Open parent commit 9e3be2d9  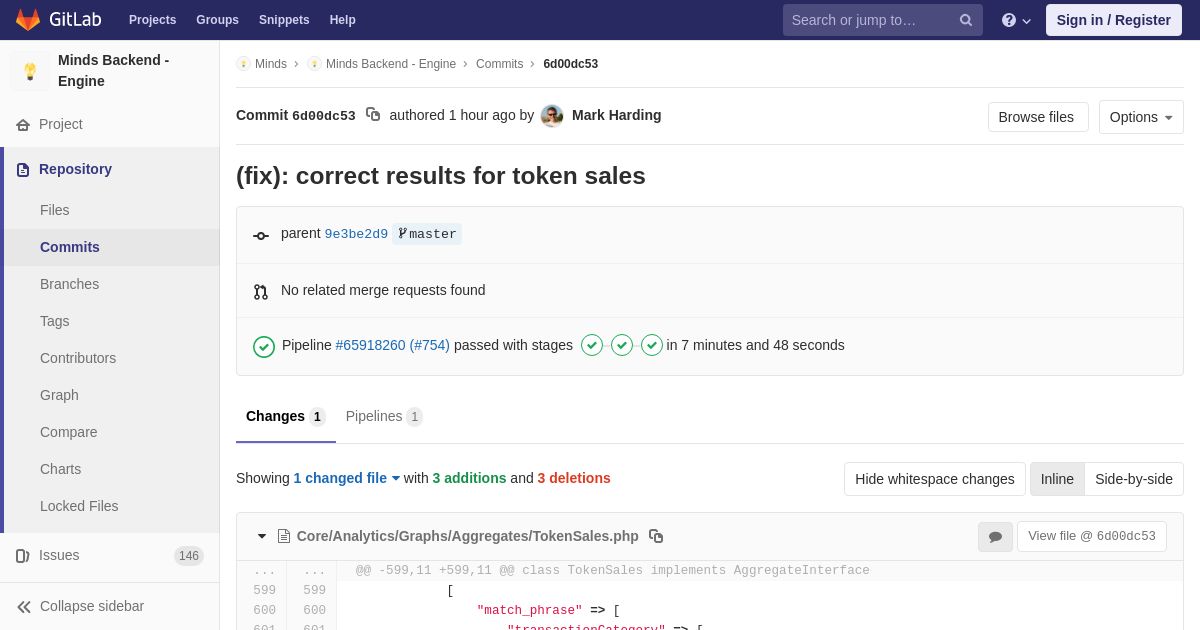(x=356, y=234)
